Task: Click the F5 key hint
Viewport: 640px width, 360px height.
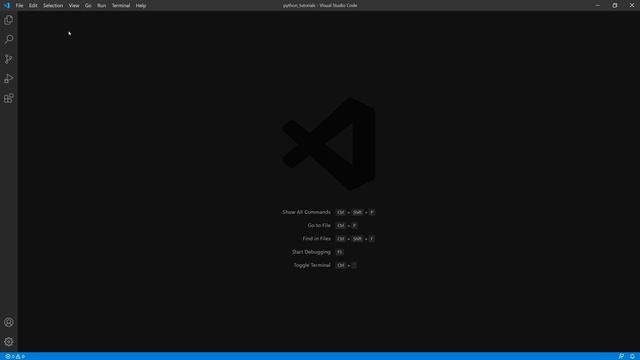Action: pyautogui.click(x=340, y=252)
